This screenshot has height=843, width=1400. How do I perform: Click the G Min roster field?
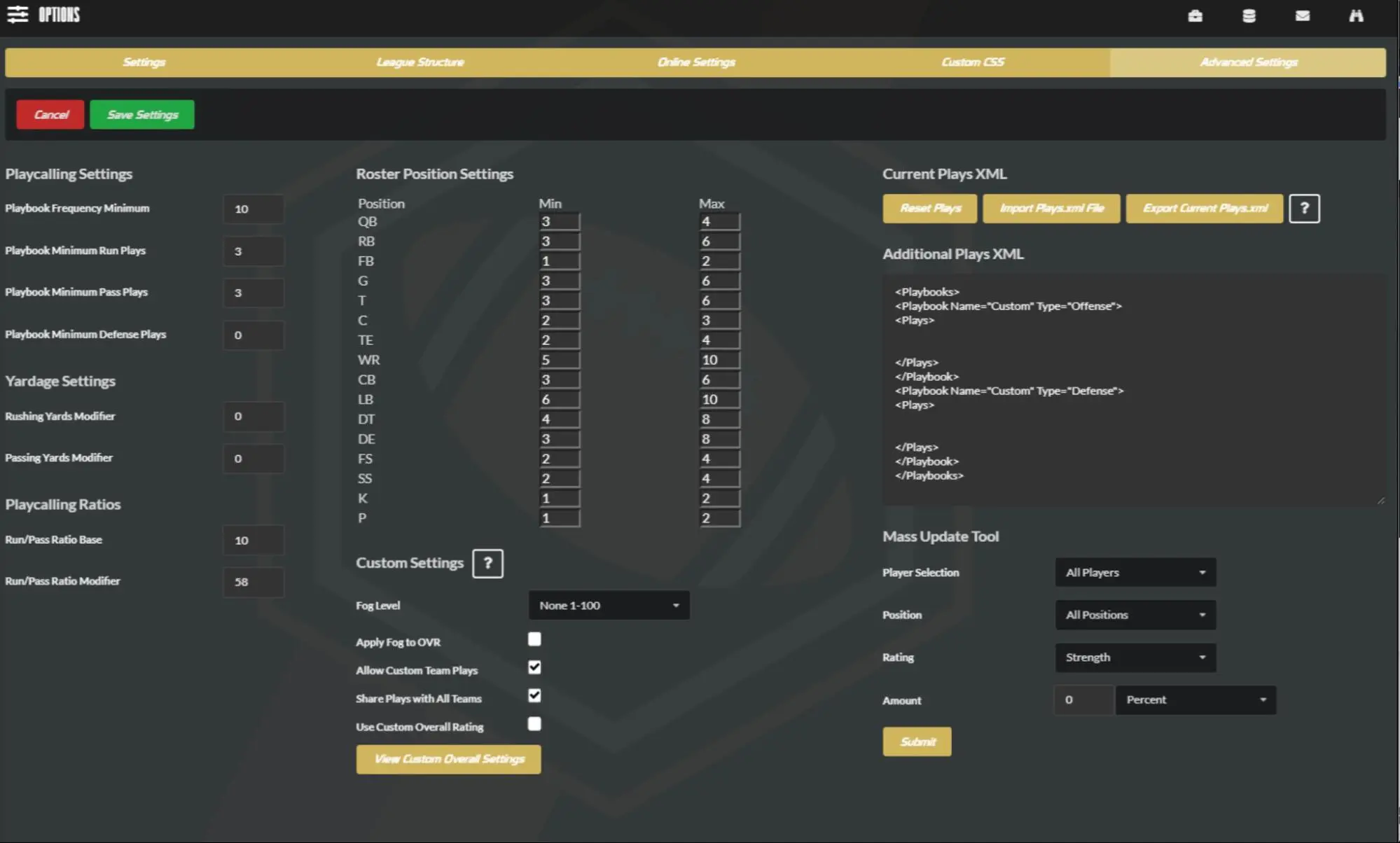[560, 281]
